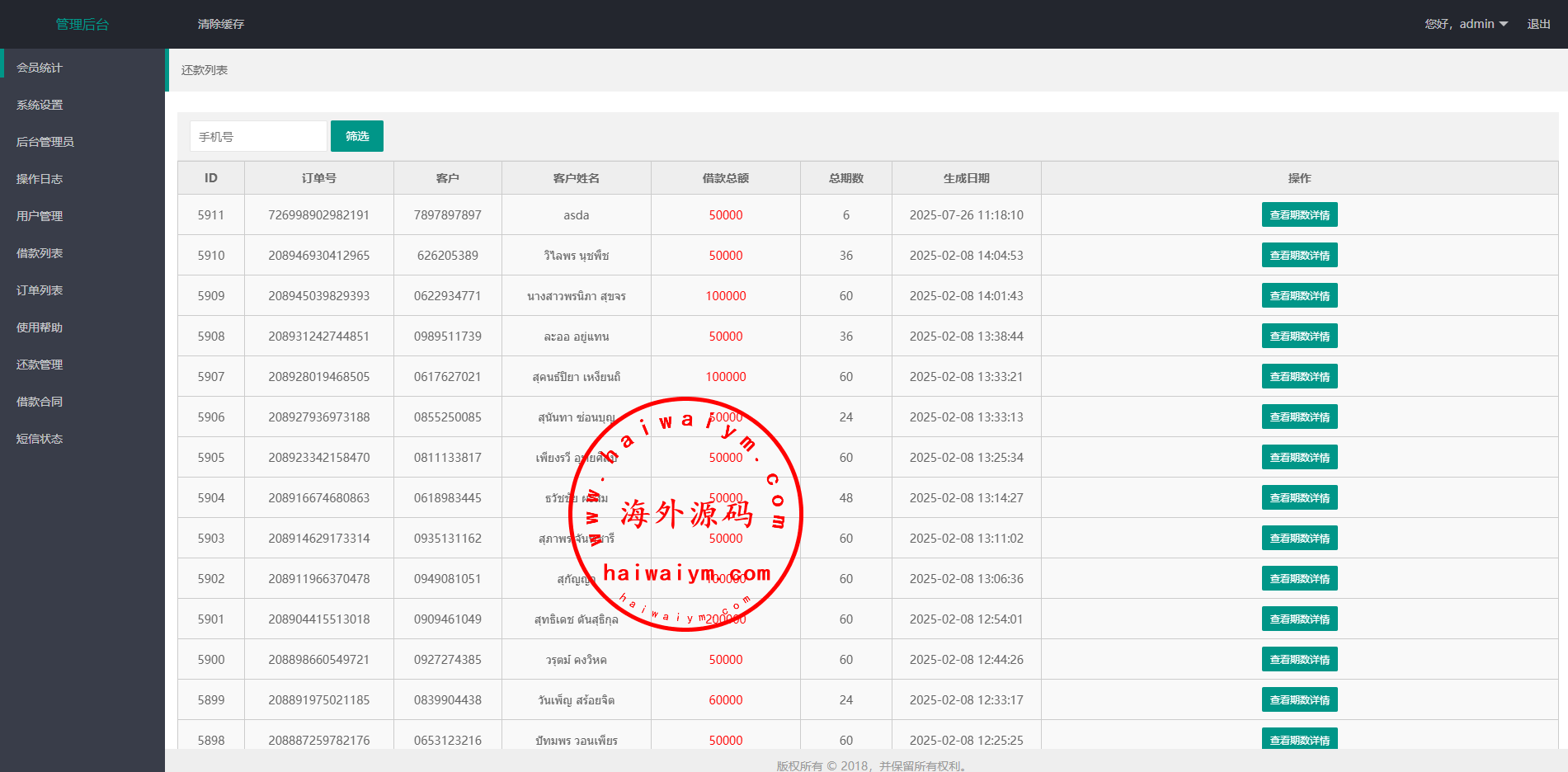The height and width of the screenshot is (772, 1568).
Task: Go to 操作日志 sidebar item
Action: coord(40,179)
